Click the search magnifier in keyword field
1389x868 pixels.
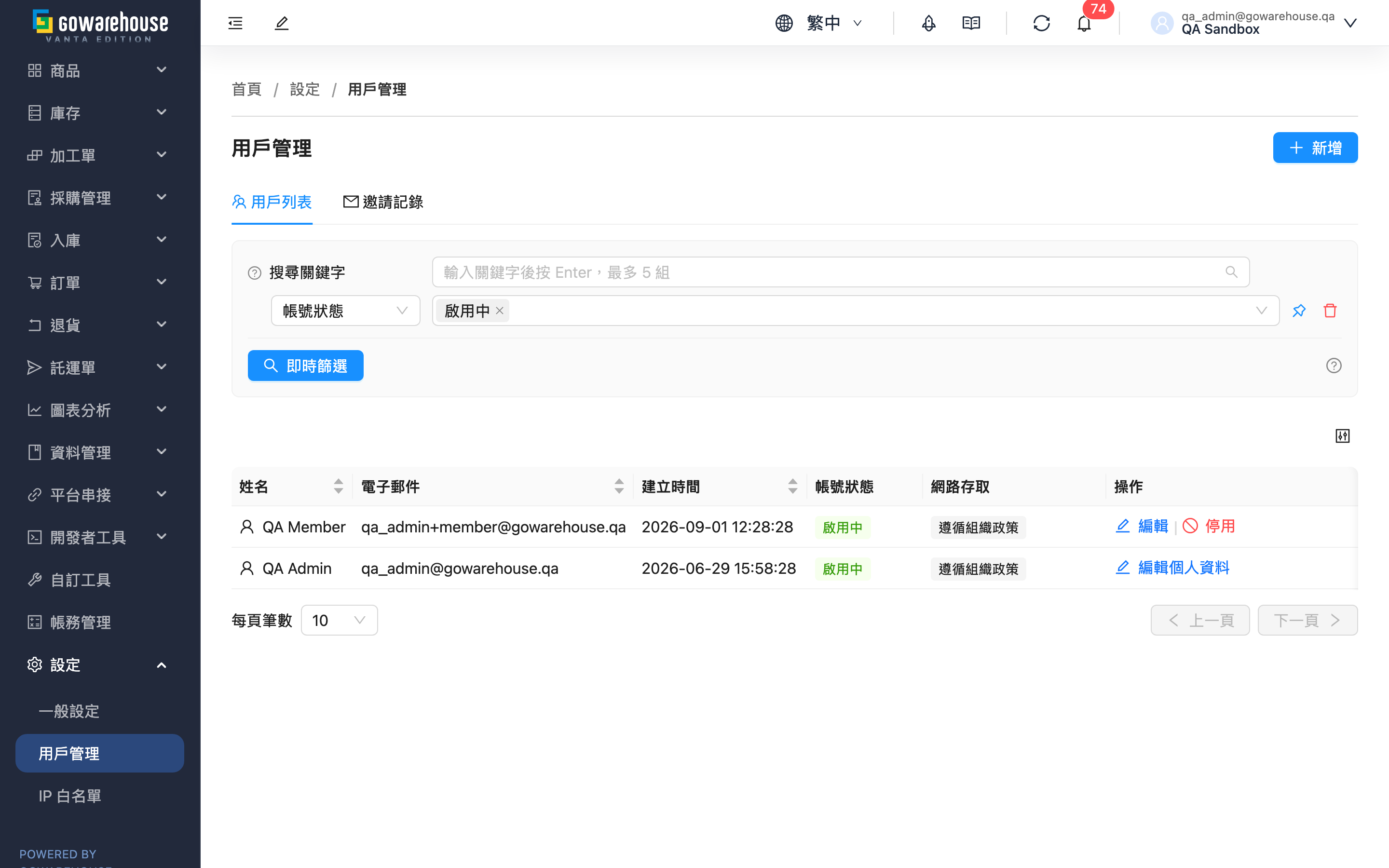pyautogui.click(x=1231, y=272)
